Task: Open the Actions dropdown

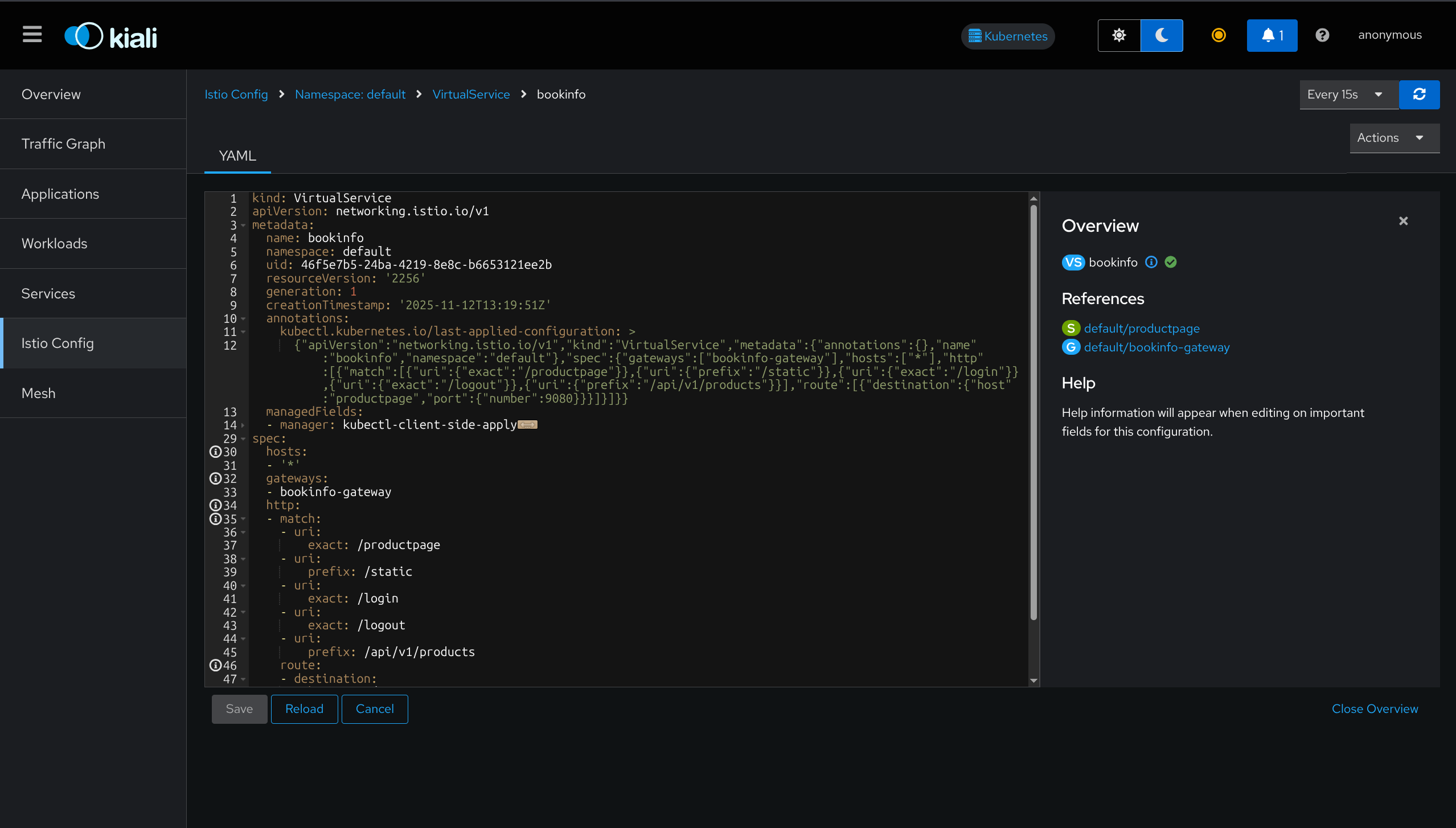Action: click(1393, 138)
